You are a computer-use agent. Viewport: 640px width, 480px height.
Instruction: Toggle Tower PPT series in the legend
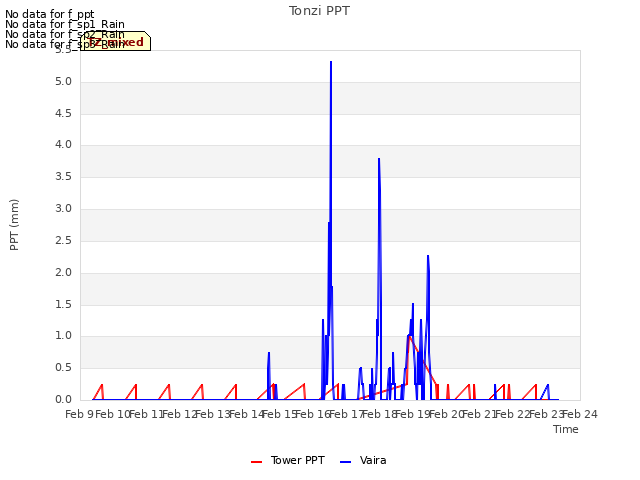click(x=288, y=460)
